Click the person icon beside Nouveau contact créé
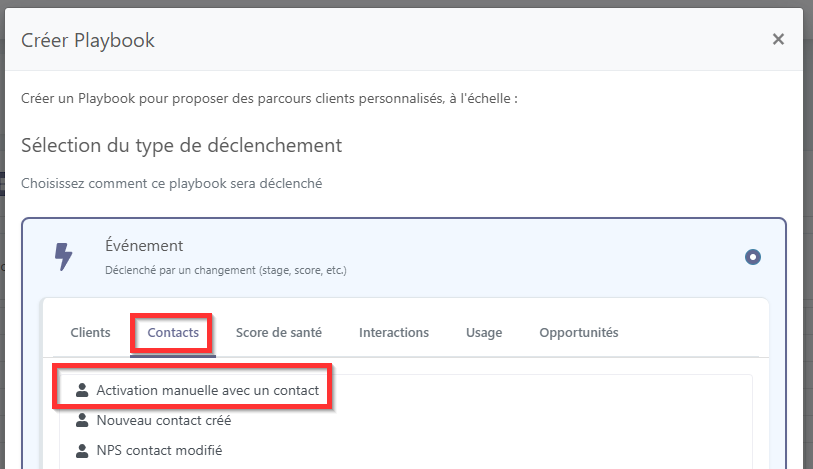The image size is (813, 469). pyautogui.click(x=82, y=420)
